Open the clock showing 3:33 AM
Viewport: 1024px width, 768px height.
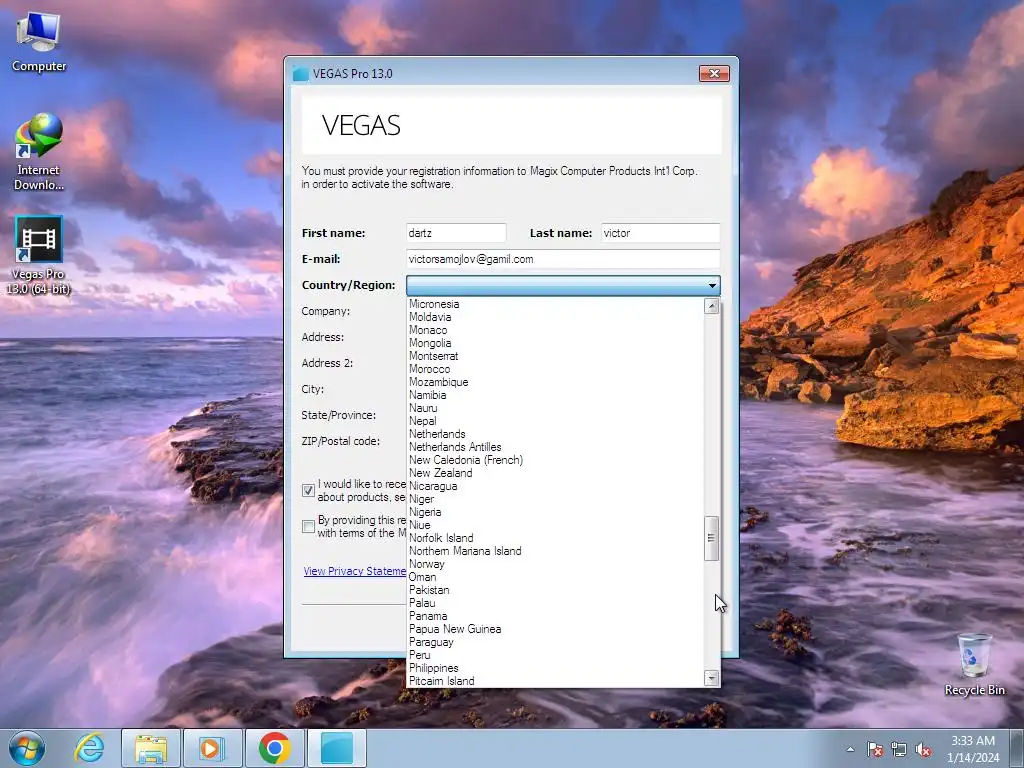point(973,749)
